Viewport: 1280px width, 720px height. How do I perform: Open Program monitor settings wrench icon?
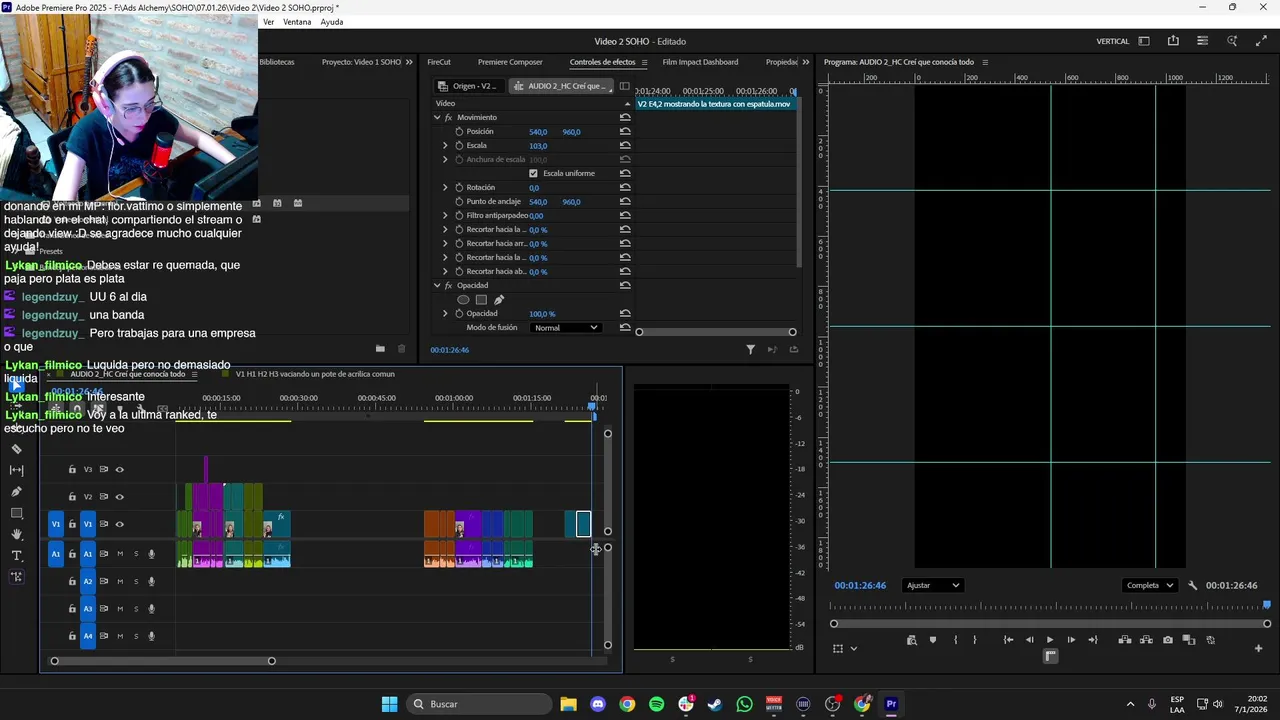pyautogui.click(x=1192, y=585)
